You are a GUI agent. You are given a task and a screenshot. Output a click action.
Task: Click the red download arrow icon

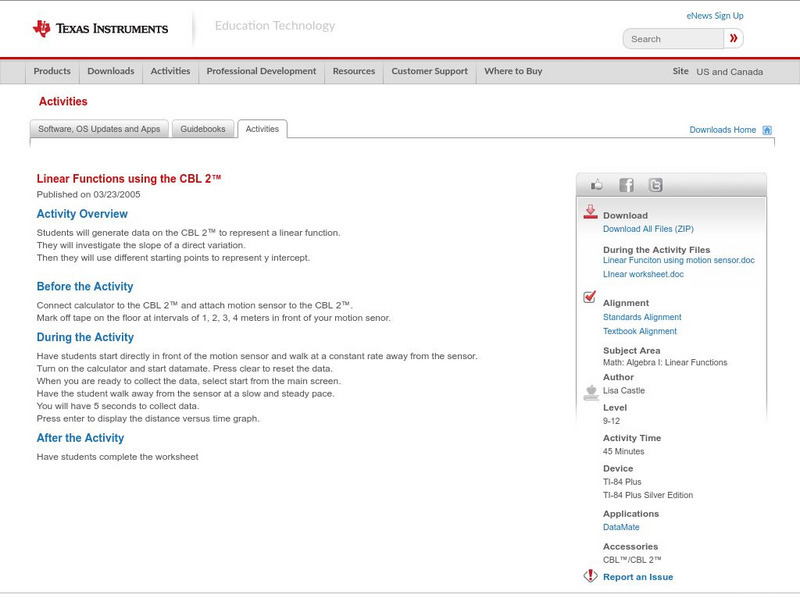click(590, 212)
